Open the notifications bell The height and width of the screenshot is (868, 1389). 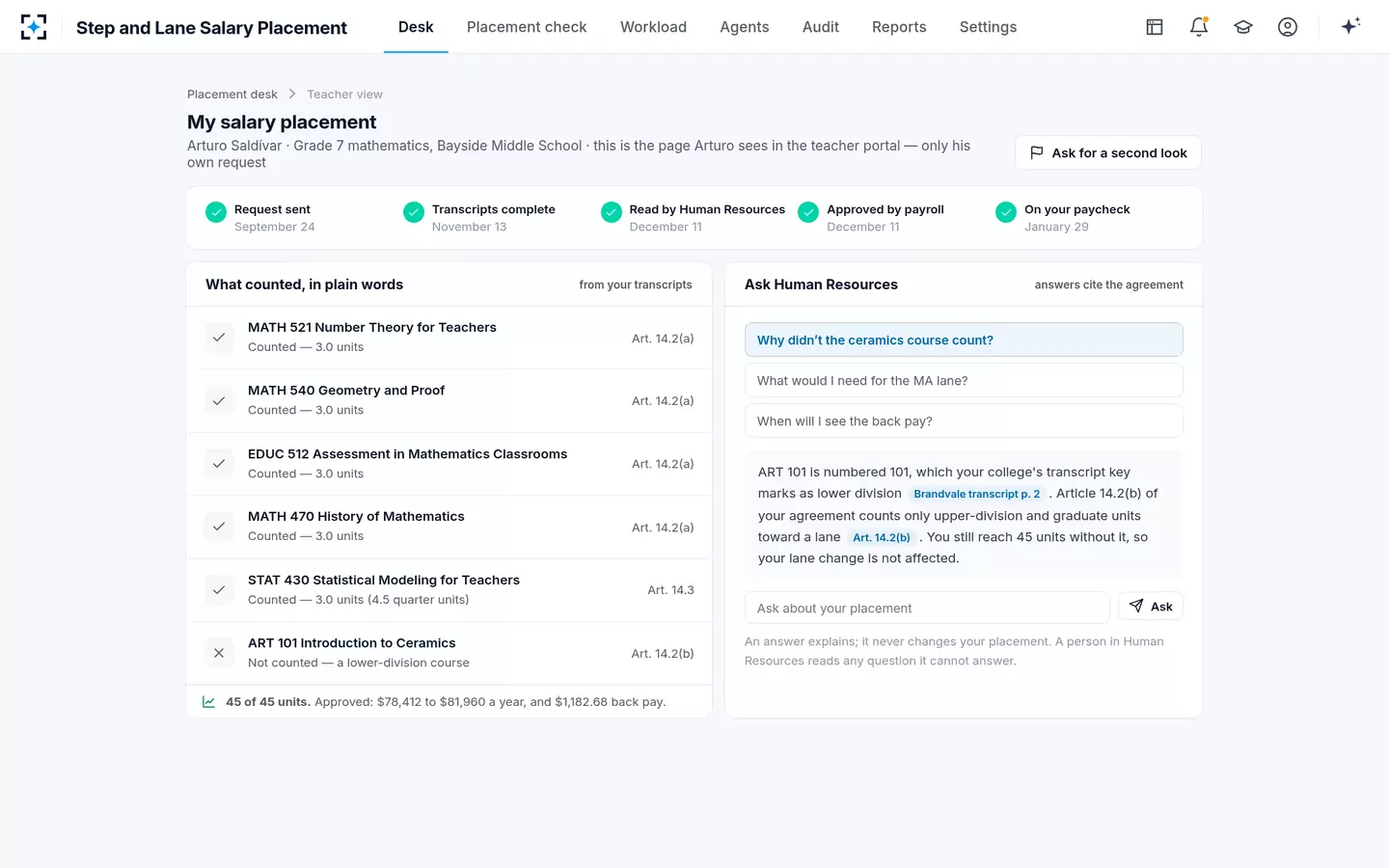pyautogui.click(x=1199, y=27)
